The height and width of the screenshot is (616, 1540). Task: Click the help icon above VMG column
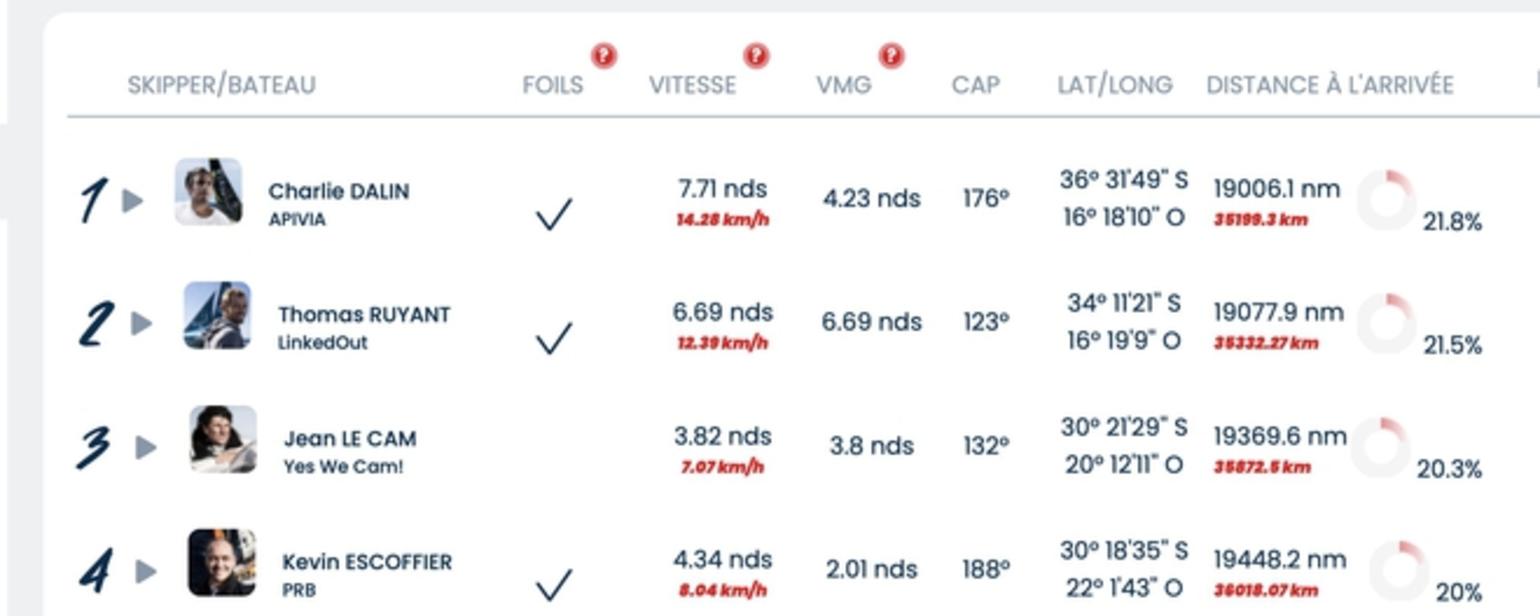(891, 56)
